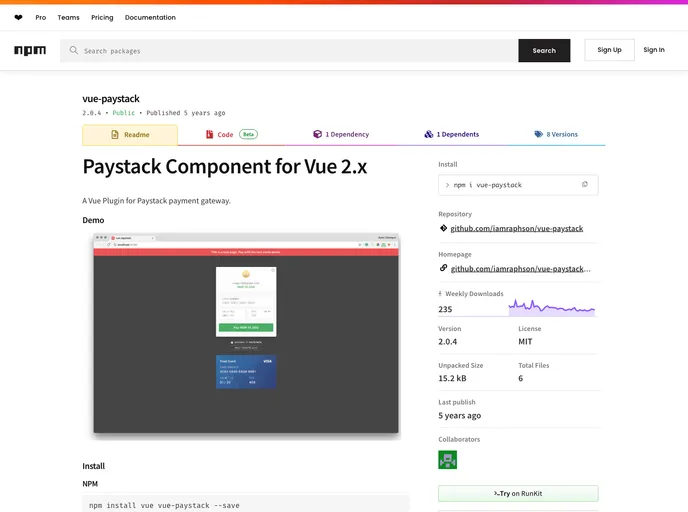Click the Total Files value 6
688x512 pixels.
520,378
